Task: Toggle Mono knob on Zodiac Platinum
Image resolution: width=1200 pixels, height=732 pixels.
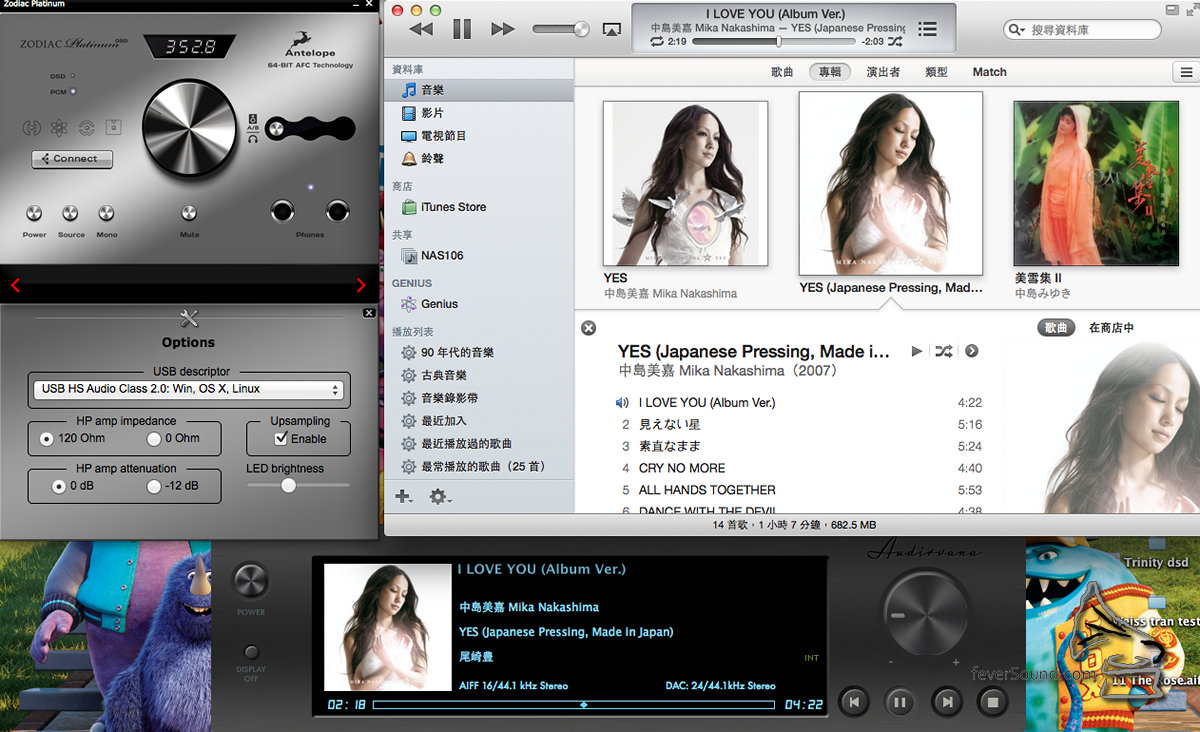Action: click(106, 213)
